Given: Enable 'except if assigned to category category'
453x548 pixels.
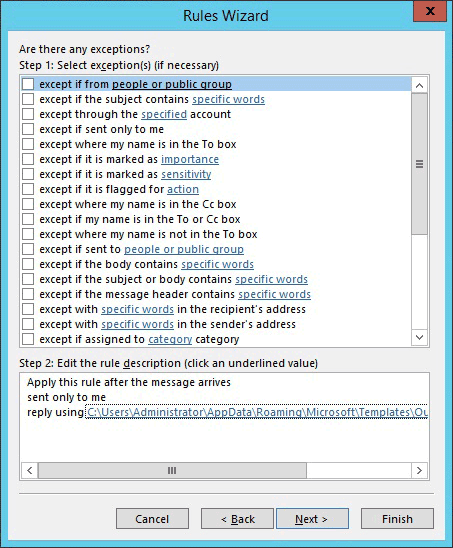Looking at the screenshot, I should point(28,339).
